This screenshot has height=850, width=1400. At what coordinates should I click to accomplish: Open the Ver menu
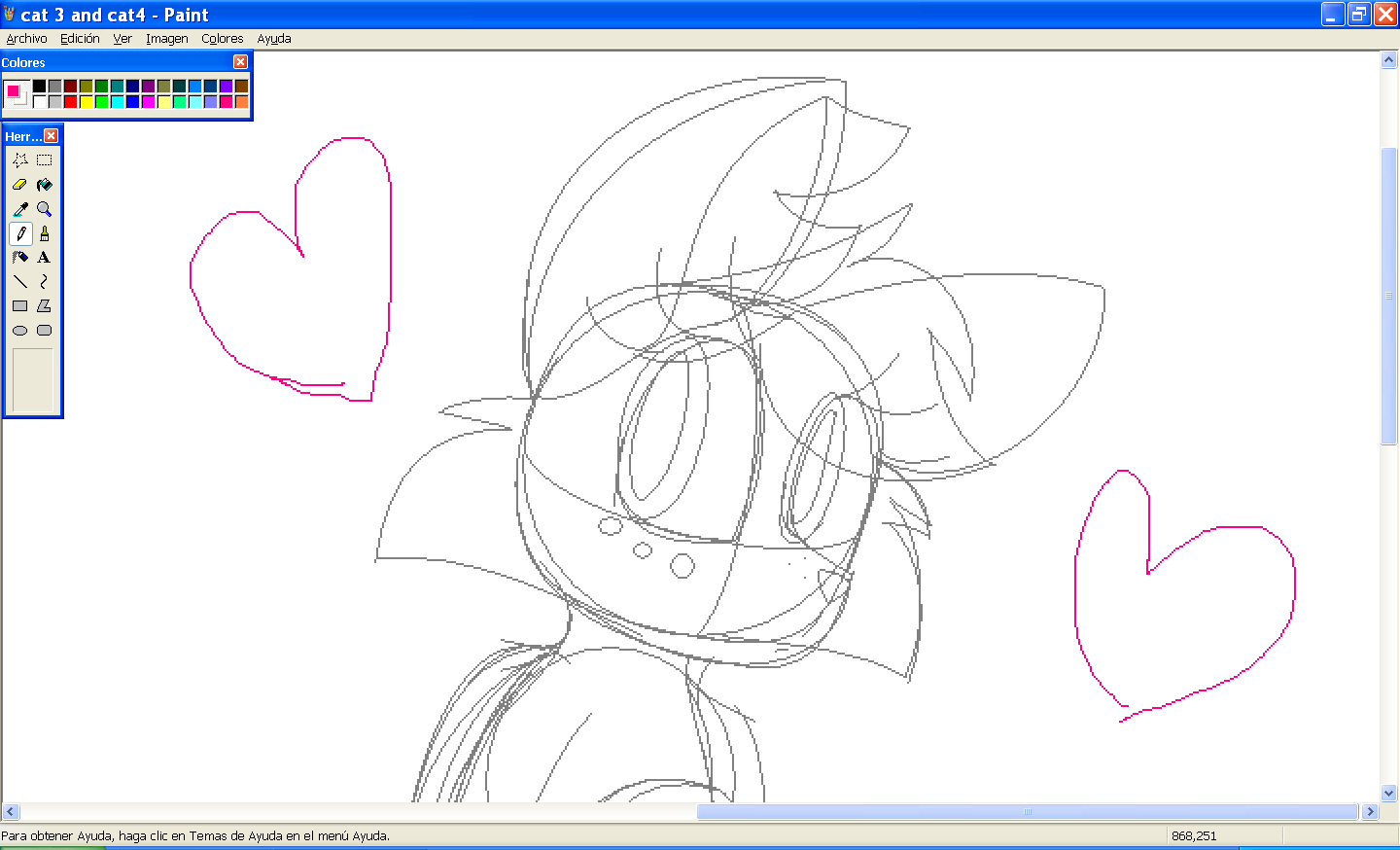tap(122, 39)
